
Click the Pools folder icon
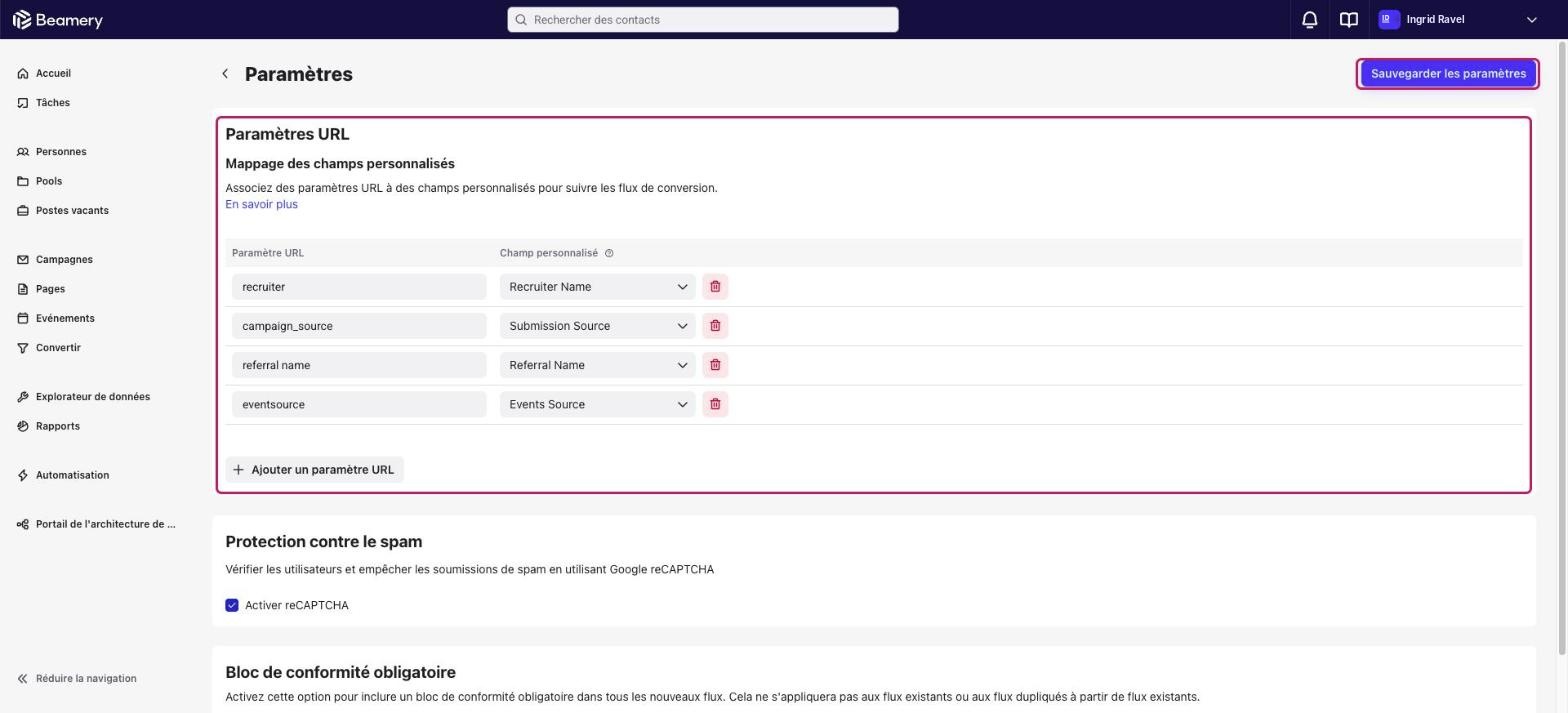(x=23, y=181)
